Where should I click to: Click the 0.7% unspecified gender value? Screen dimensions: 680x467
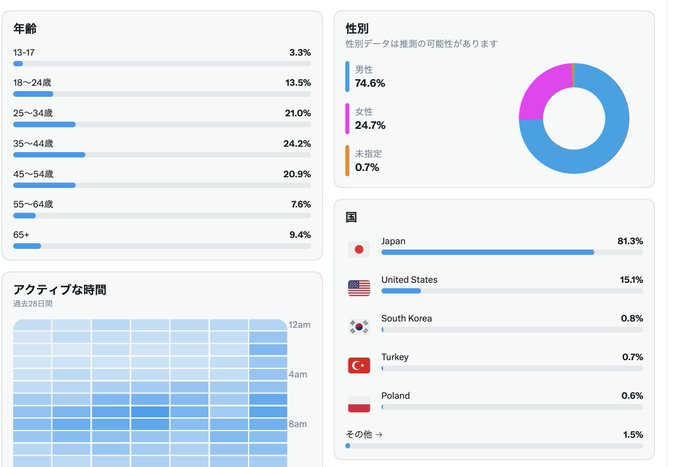(x=367, y=167)
